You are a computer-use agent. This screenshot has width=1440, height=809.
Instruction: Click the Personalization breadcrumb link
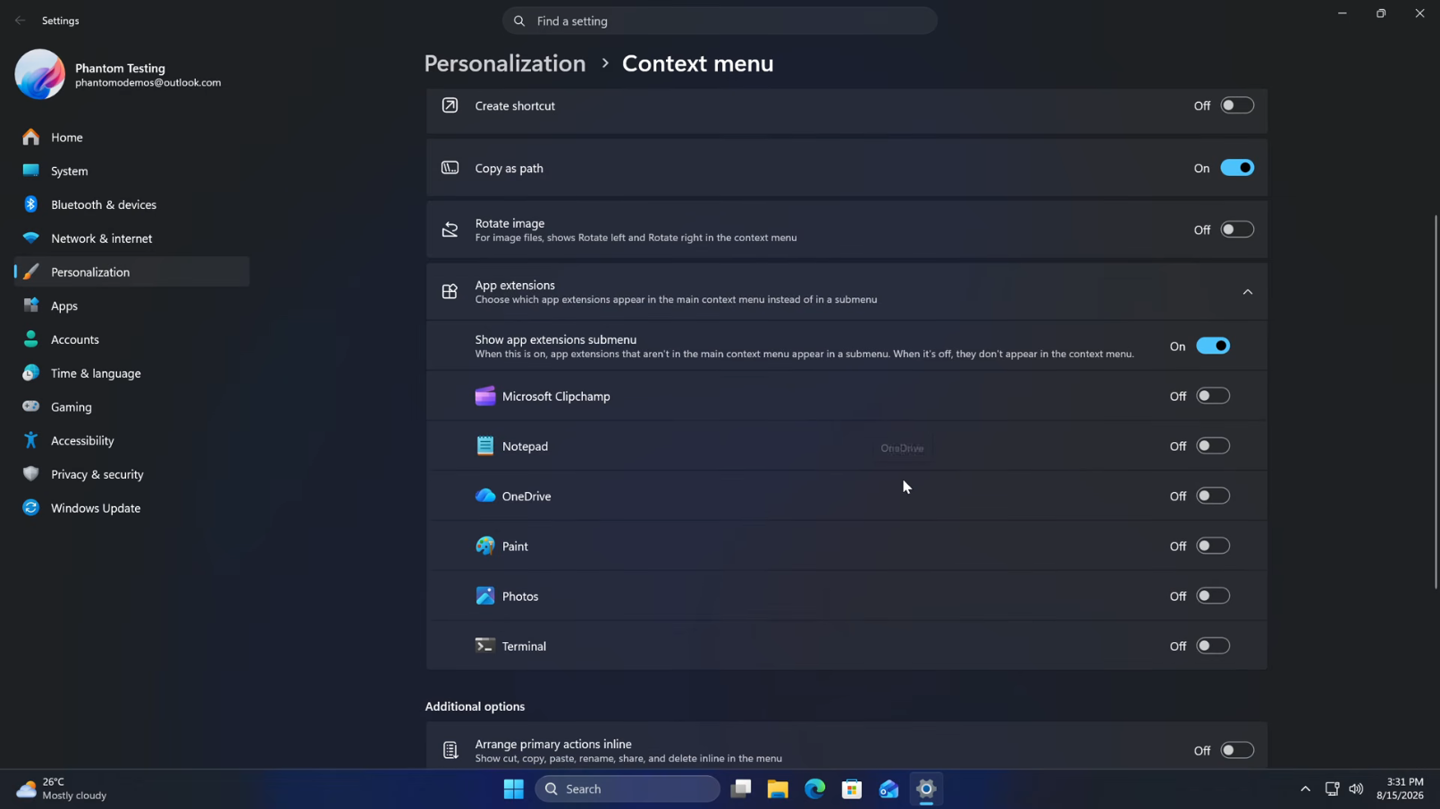click(x=505, y=63)
